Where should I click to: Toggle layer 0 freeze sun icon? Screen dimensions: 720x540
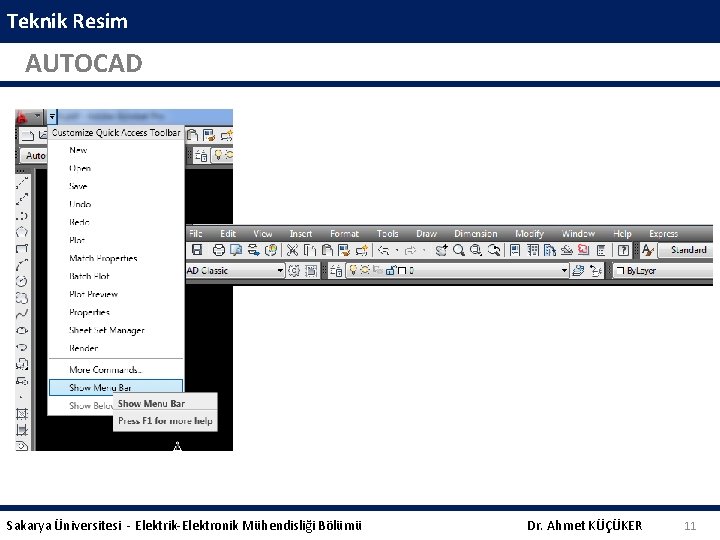(365, 270)
